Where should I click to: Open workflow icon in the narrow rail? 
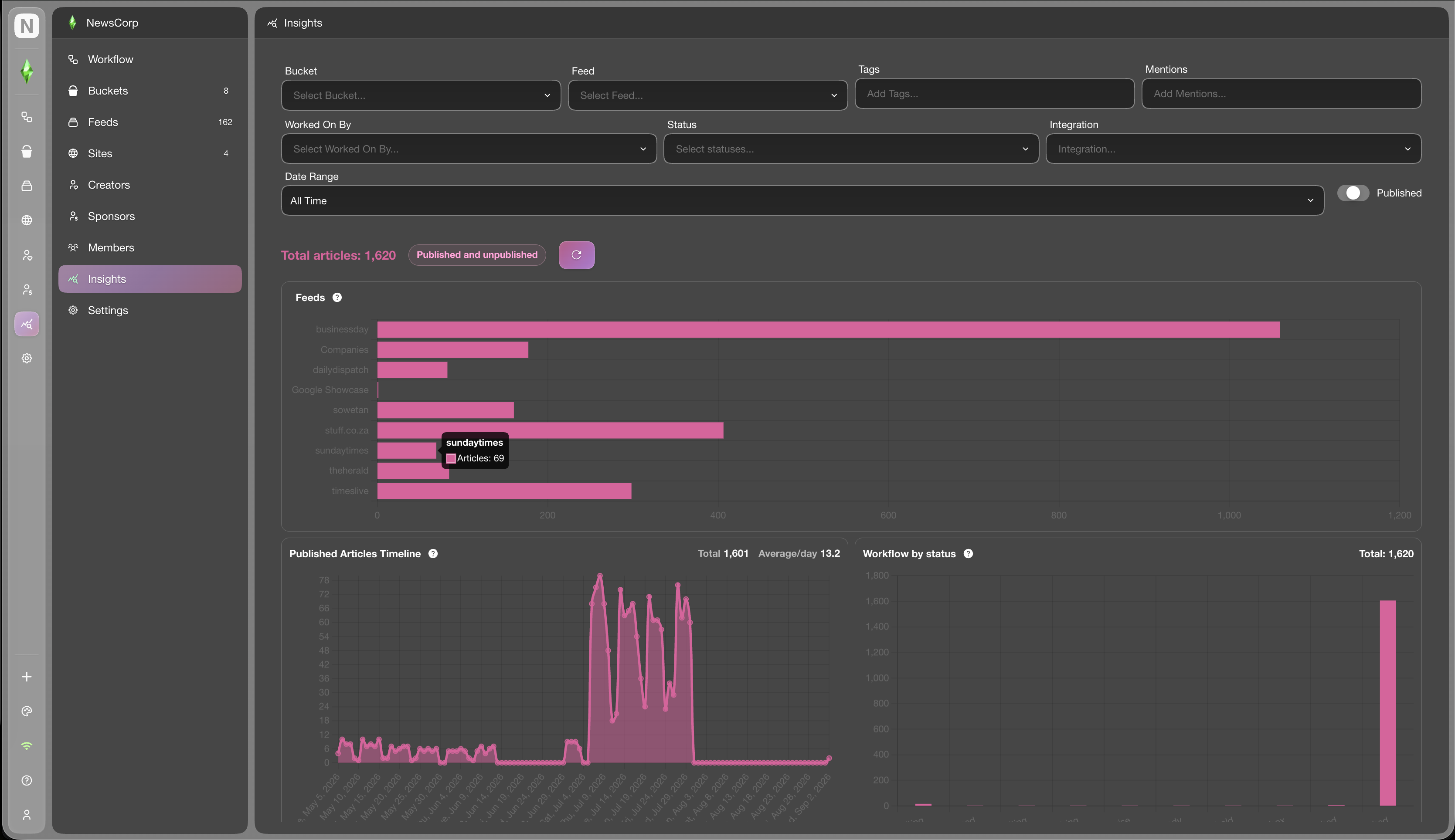pos(27,117)
